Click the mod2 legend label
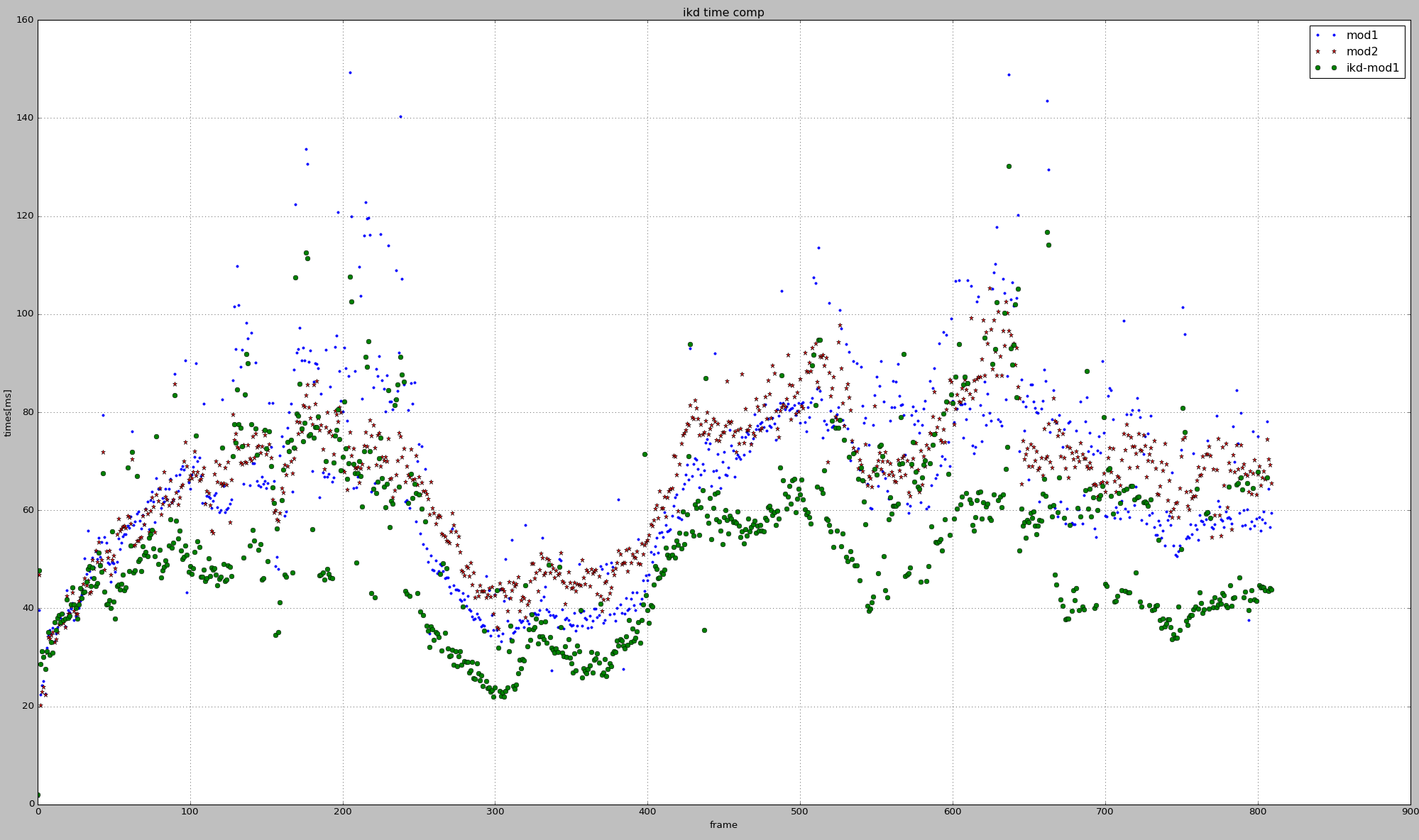The height and width of the screenshot is (840, 1419). tap(1362, 52)
